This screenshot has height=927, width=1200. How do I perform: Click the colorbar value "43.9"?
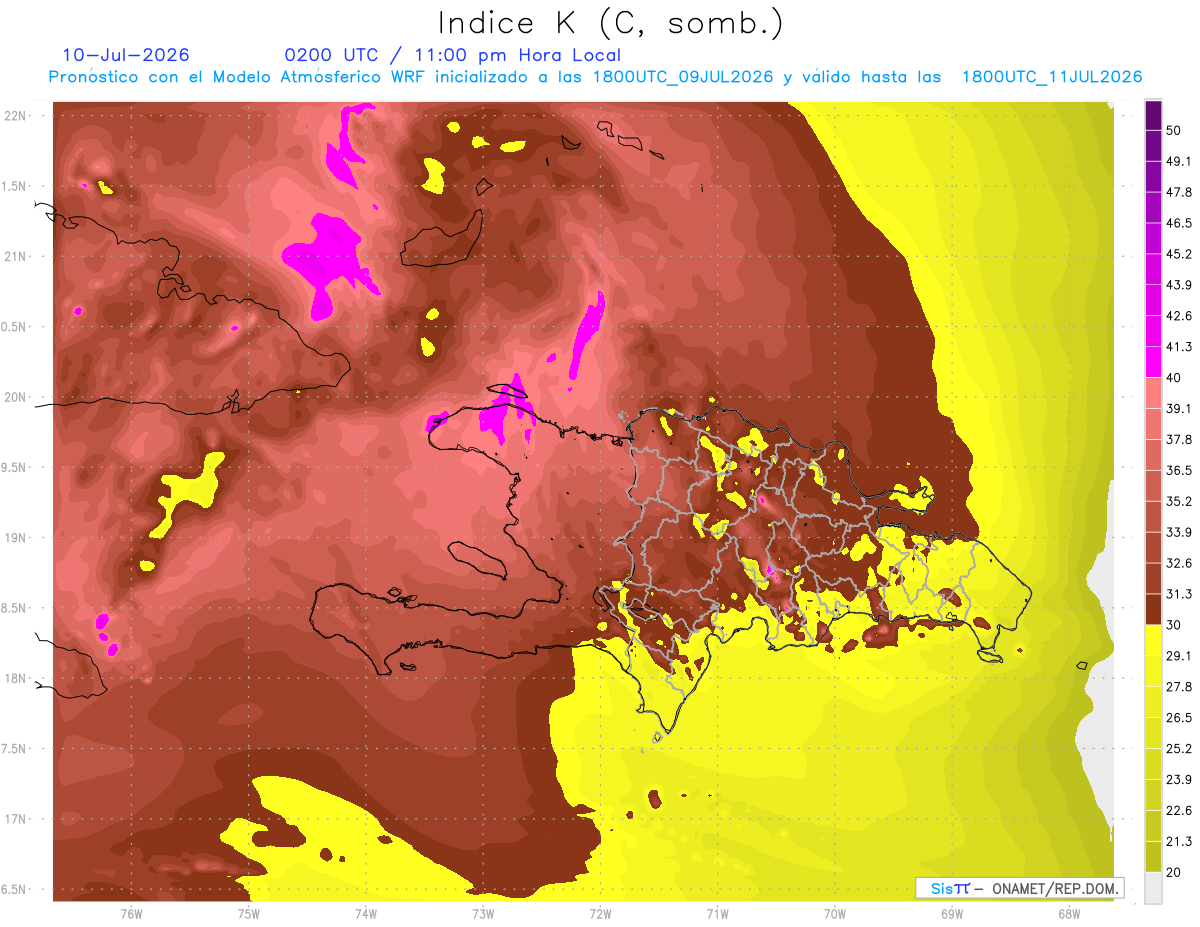click(x=1178, y=286)
